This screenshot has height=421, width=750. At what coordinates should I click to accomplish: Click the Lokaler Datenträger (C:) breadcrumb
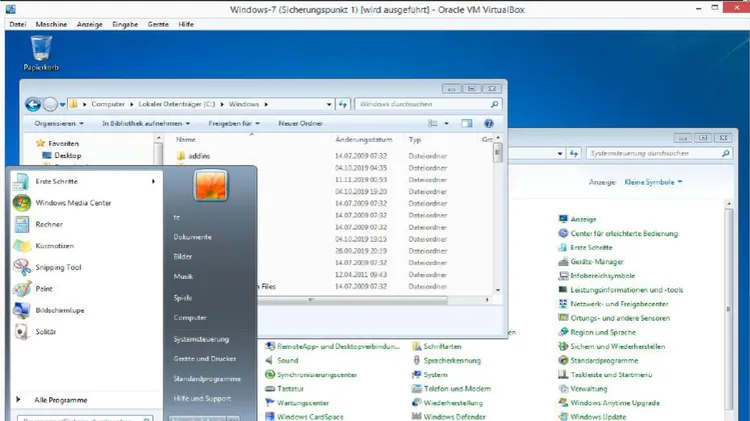[176, 104]
